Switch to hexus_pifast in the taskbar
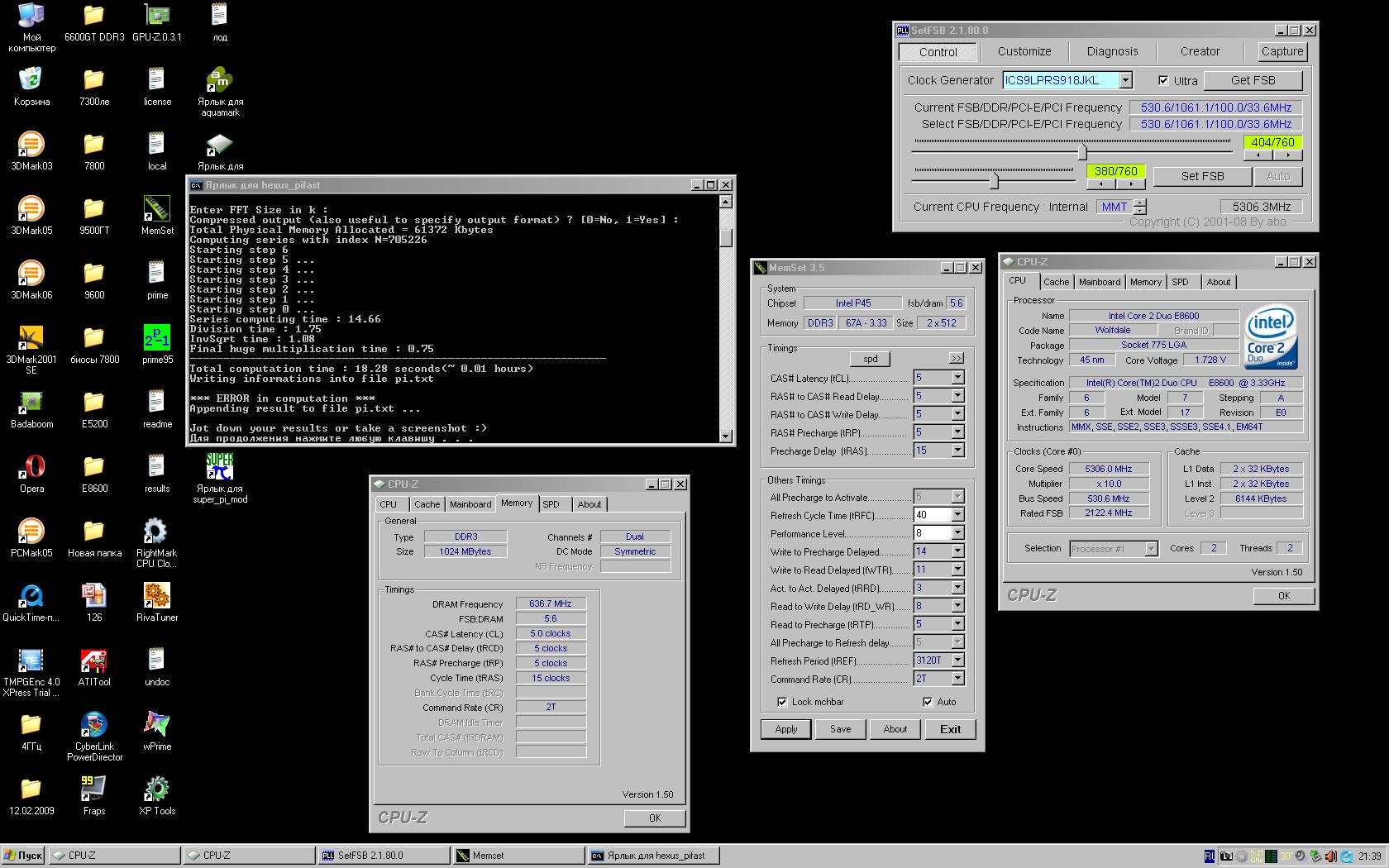This screenshot has height=868, width=1389. (653, 856)
